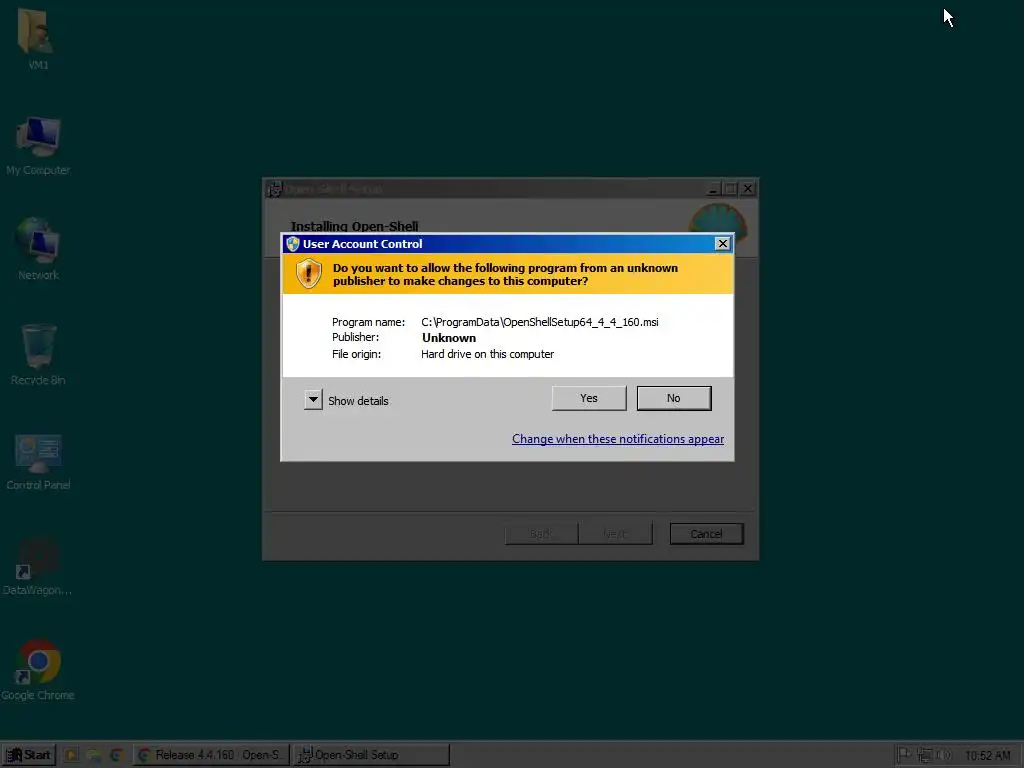Viewport: 1024px width, 768px height.
Task: Expand Show details arrow in UAC dialog
Action: pyautogui.click(x=313, y=400)
